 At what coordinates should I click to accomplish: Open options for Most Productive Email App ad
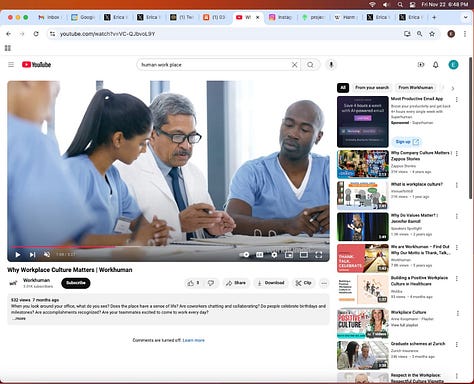click(x=457, y=99)
